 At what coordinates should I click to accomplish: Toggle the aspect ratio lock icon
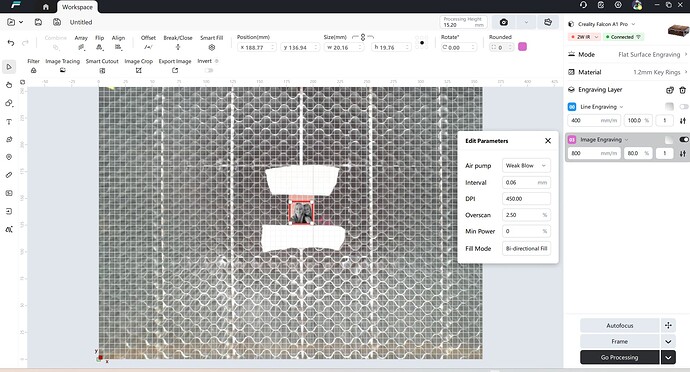coord(363,37)
